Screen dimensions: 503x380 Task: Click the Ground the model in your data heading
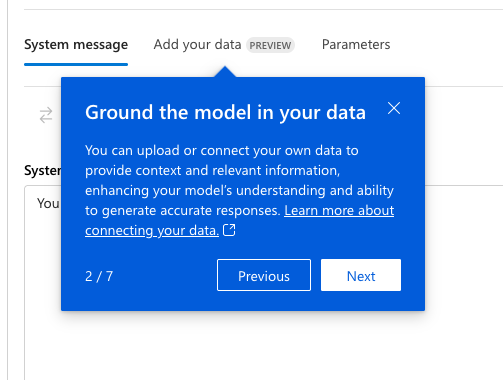[x=225, y=112]
